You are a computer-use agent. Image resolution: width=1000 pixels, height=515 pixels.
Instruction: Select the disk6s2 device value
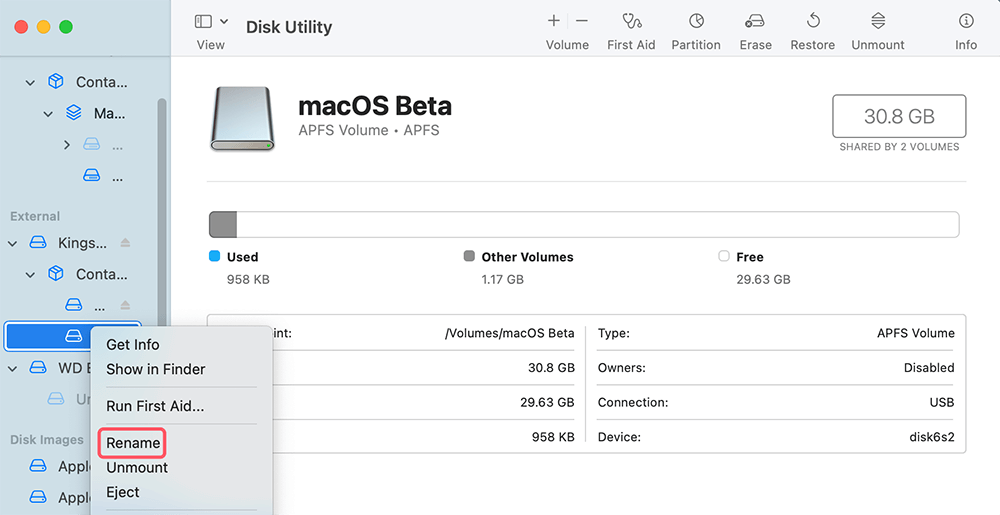point(932,437)
